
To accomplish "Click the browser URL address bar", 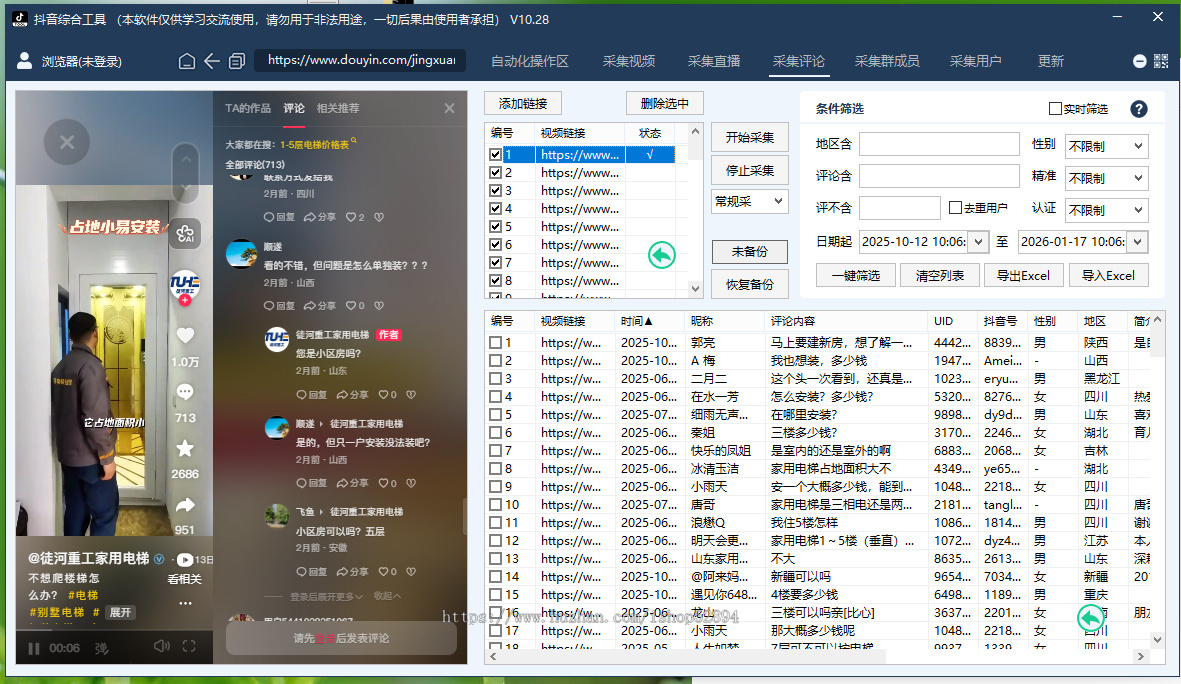I will pyautogui.click(x=361, y=60).
